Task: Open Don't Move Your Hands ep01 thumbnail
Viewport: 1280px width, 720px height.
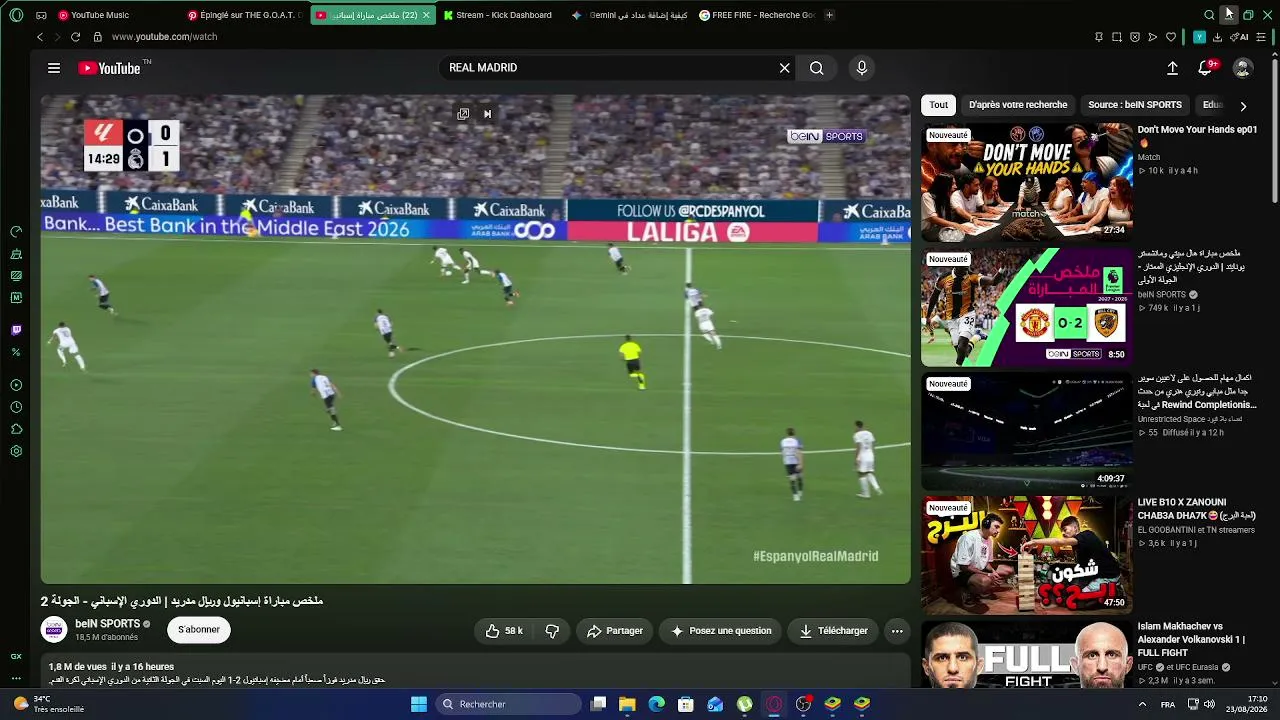Action: [x=1026, y=182]
